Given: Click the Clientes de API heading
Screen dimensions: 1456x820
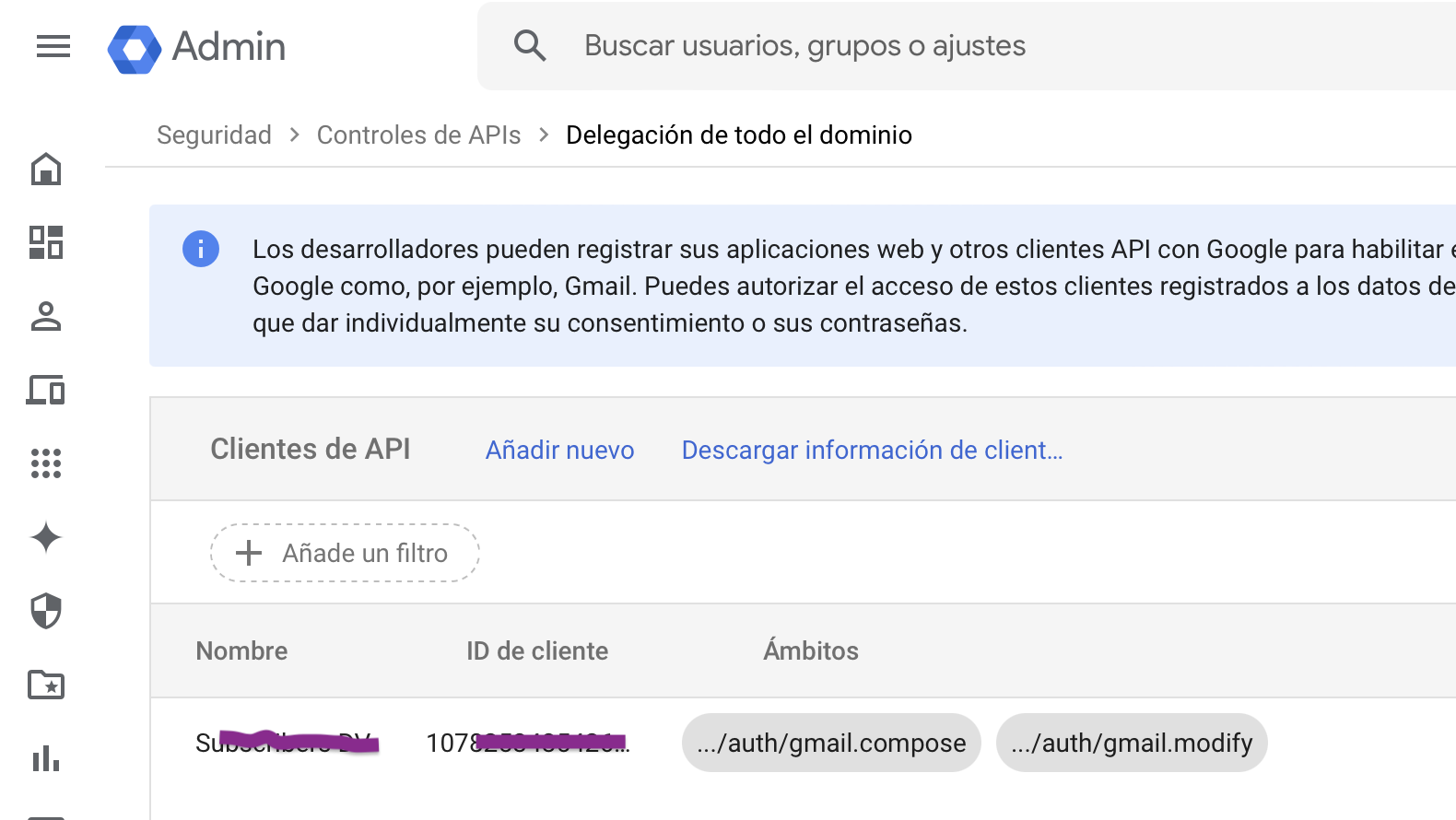Looking at the screenshot, I should [311, 449].
